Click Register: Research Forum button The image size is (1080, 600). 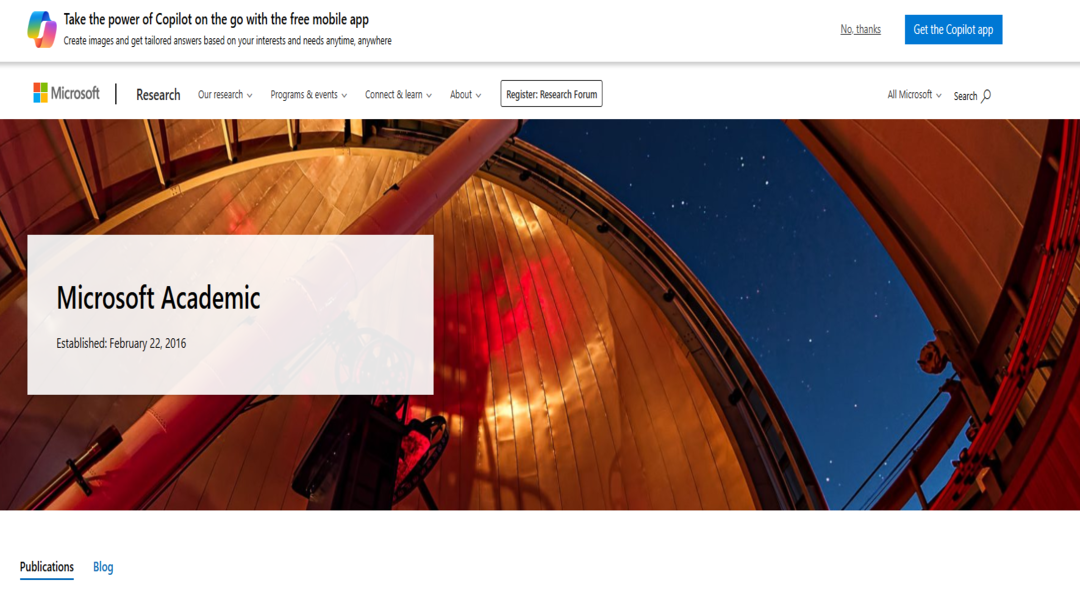point(551,94)
